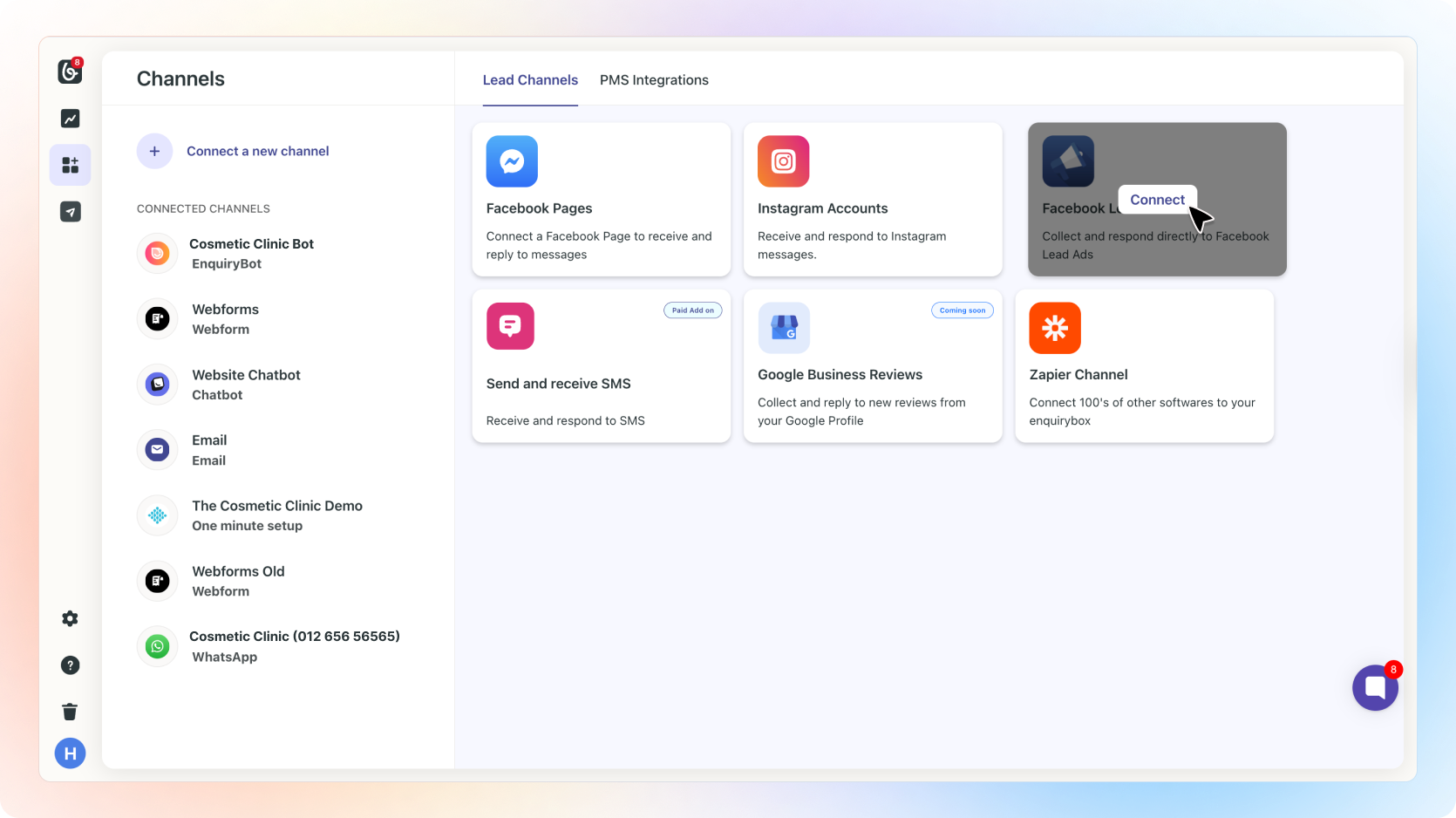Click the CONNECTED CHANNELS section label
Screen dimensions: 1456x818
(x=203, y=209)
